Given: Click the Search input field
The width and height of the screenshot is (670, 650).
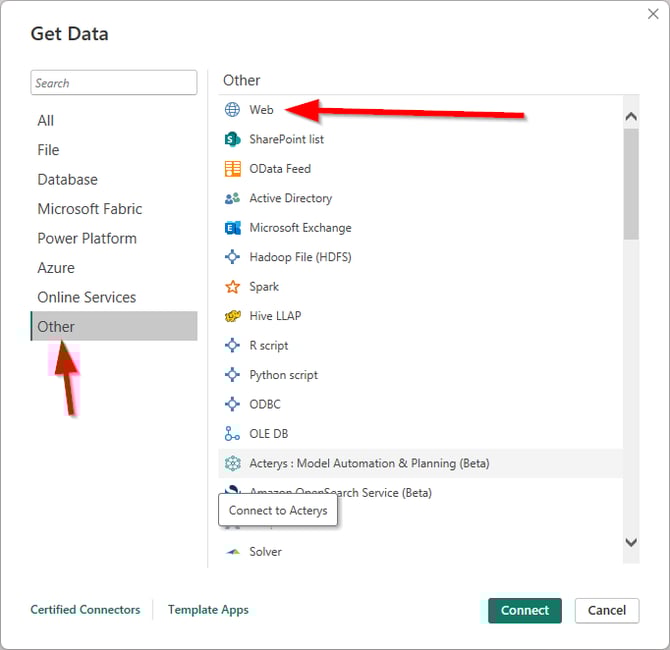Looking at the screenshot, I should click(x=114, y=82).
